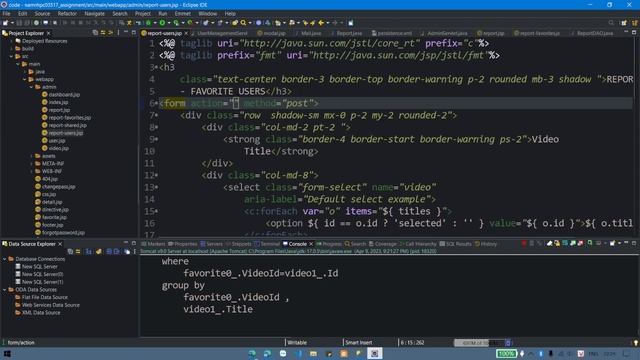Open the Project menu

pos(143,13)
